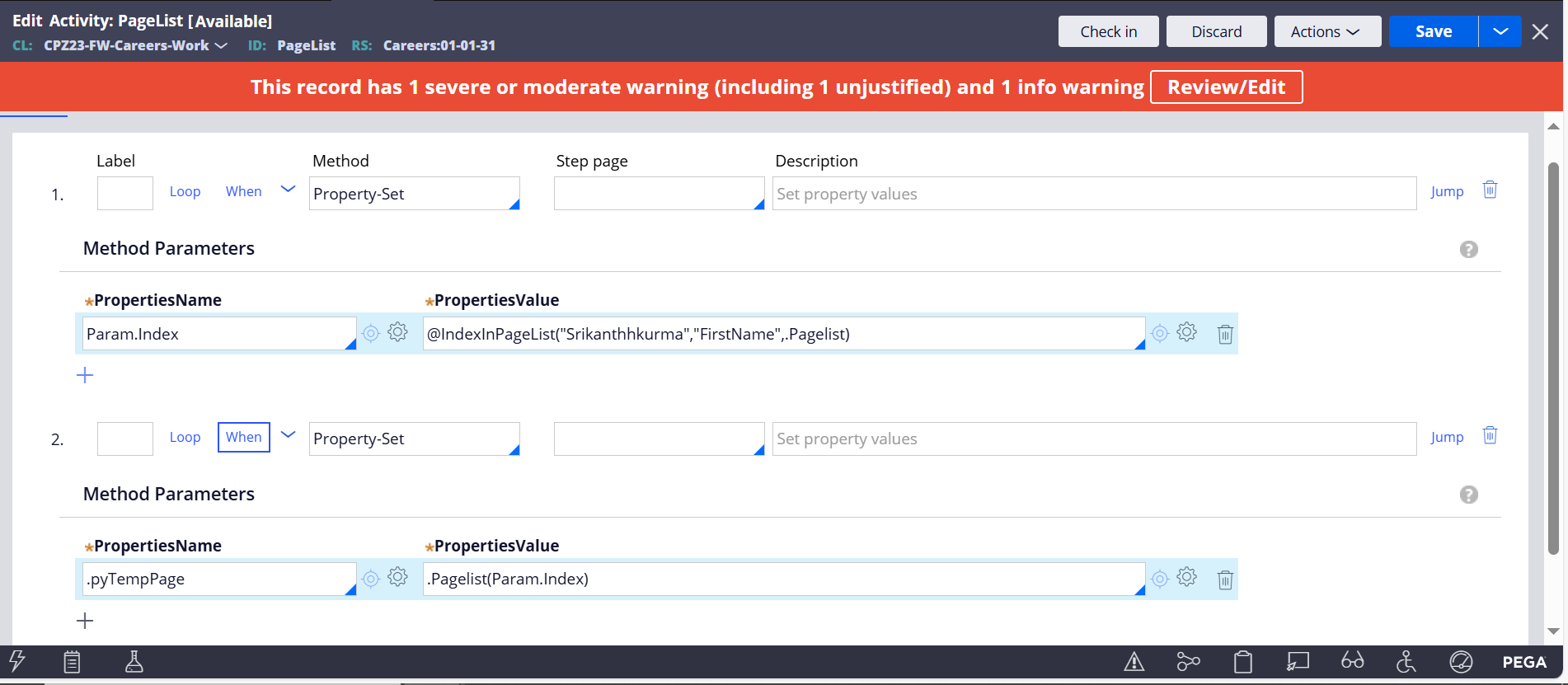Delete step 1 using its trash icon

[1490, 190]
